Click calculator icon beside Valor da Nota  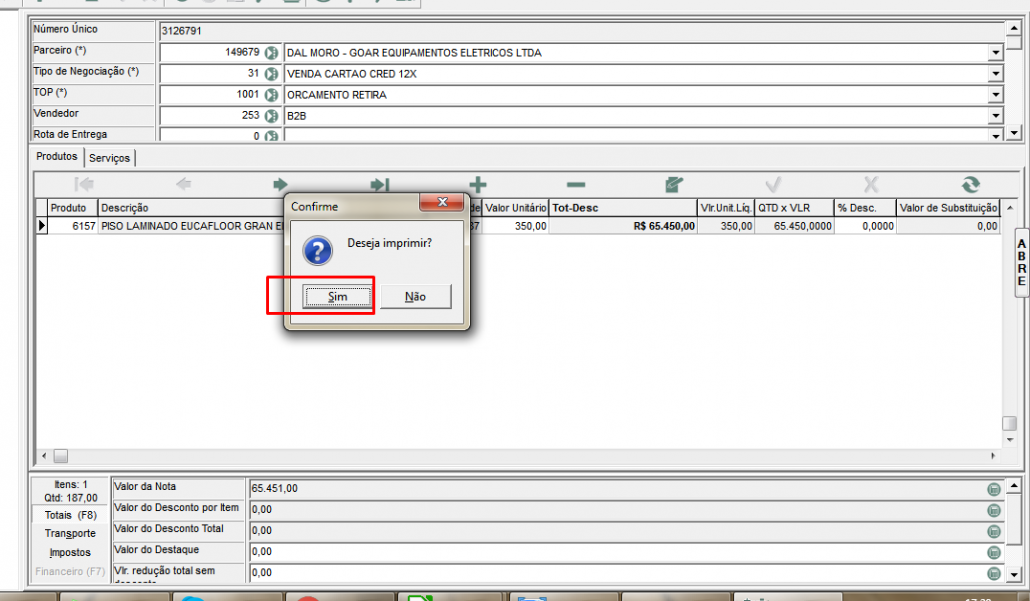(993, 489)
